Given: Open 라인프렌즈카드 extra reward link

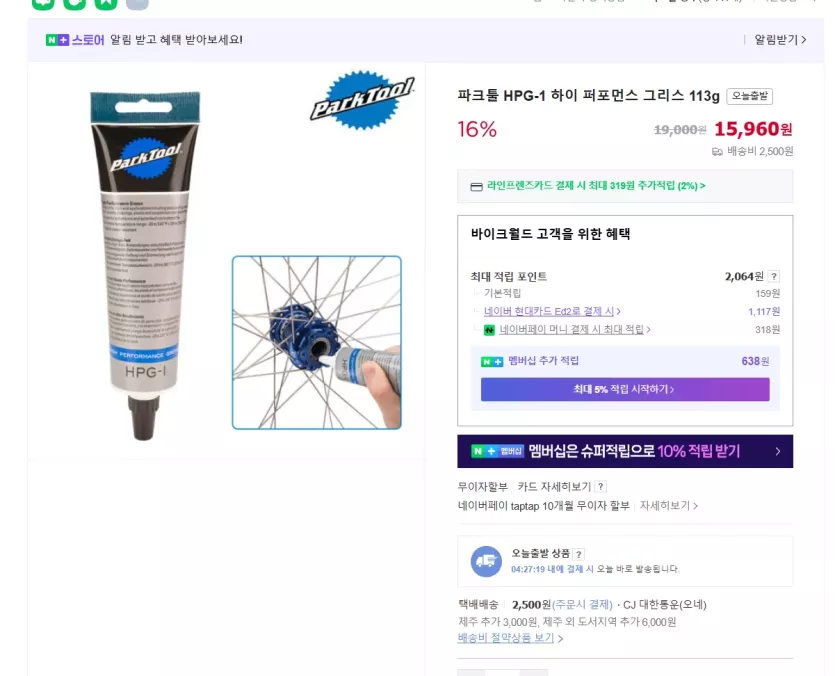Looking at the screenshot, I should pos(596,186).
